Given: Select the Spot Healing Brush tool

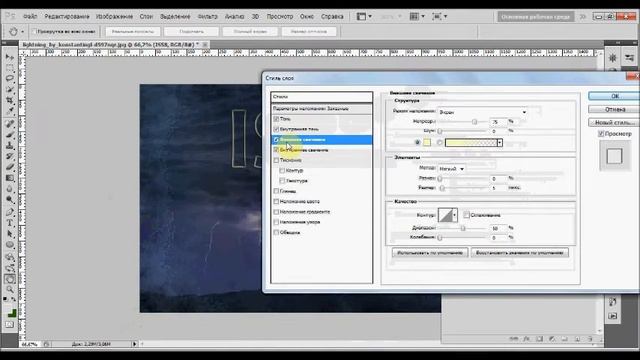Looking at the screenshot, I should [10, 124].
